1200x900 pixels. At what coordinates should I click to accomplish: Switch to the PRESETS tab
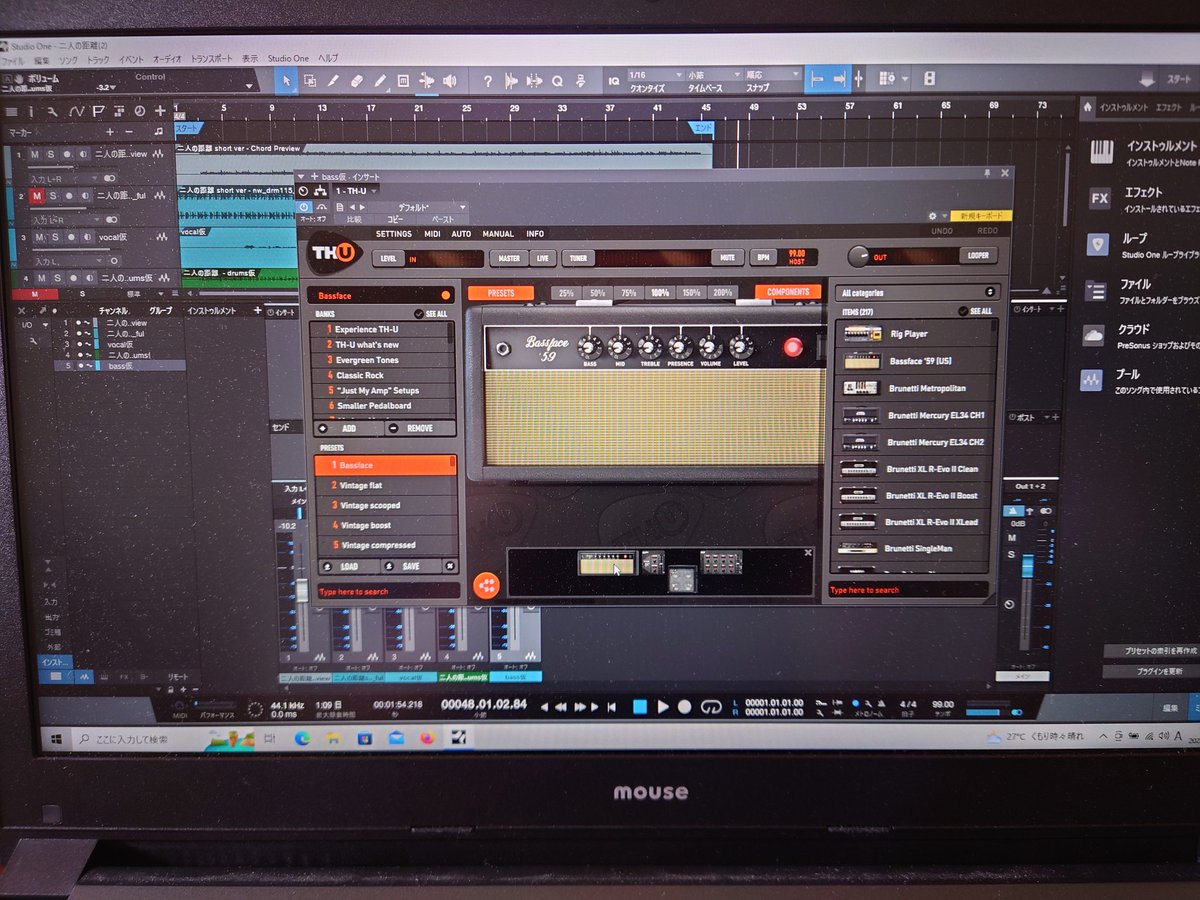[501, 293]
